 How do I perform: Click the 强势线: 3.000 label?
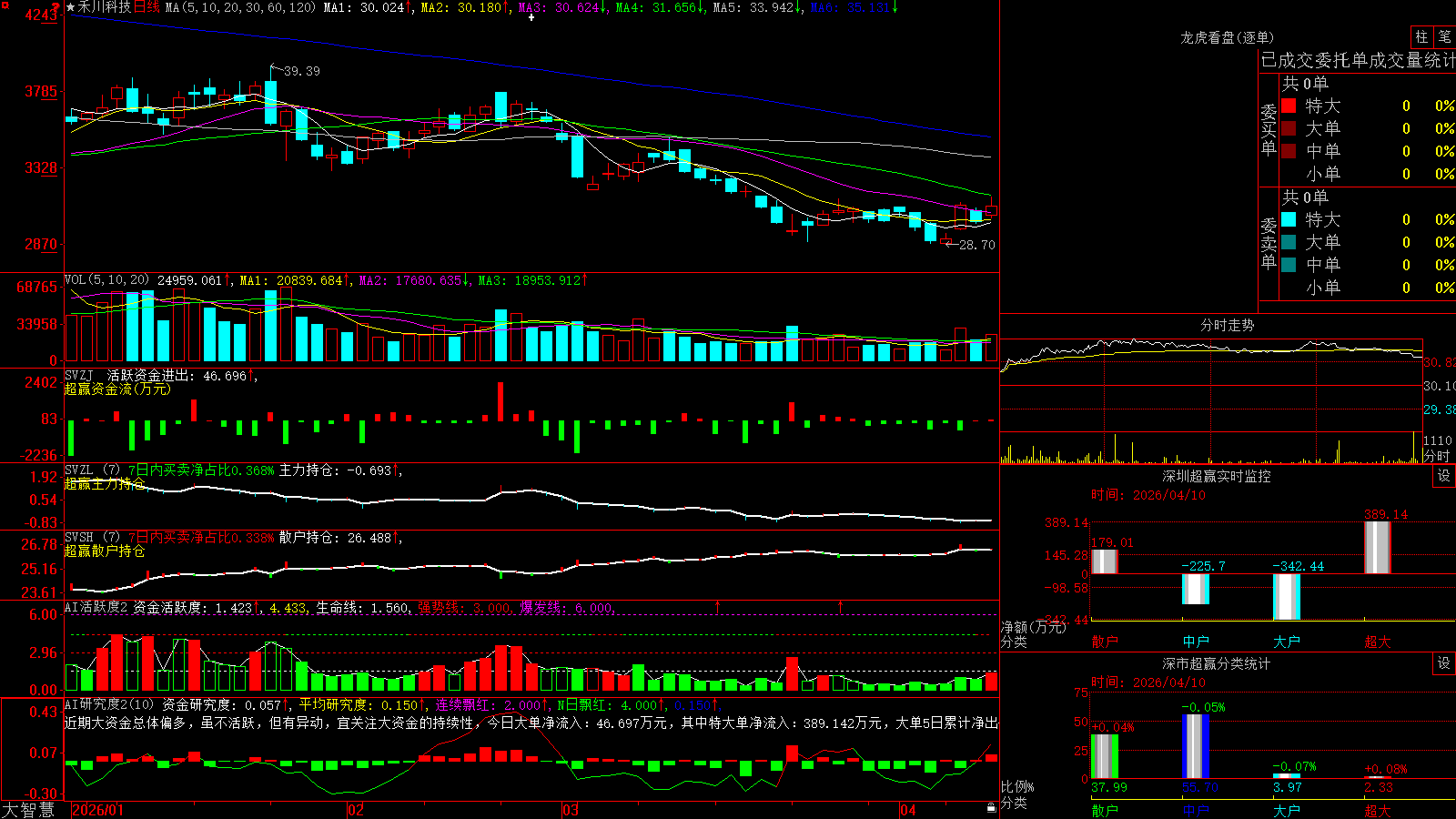coord(464,608)
